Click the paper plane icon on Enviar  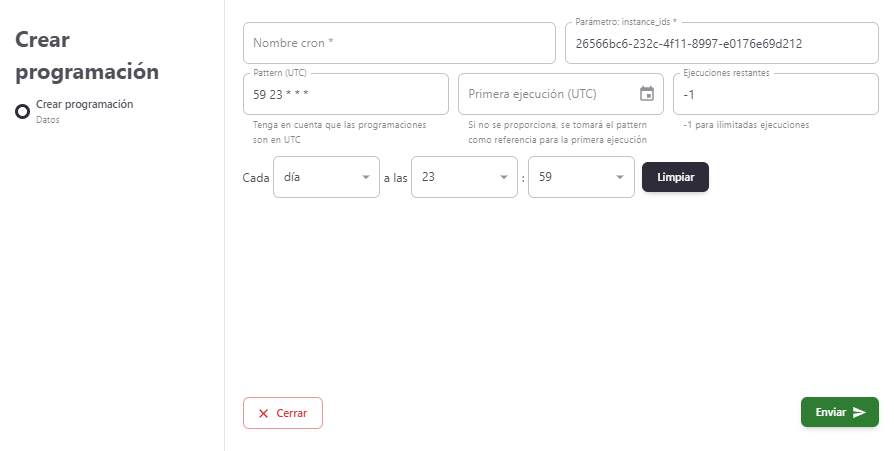coord(859,412)
